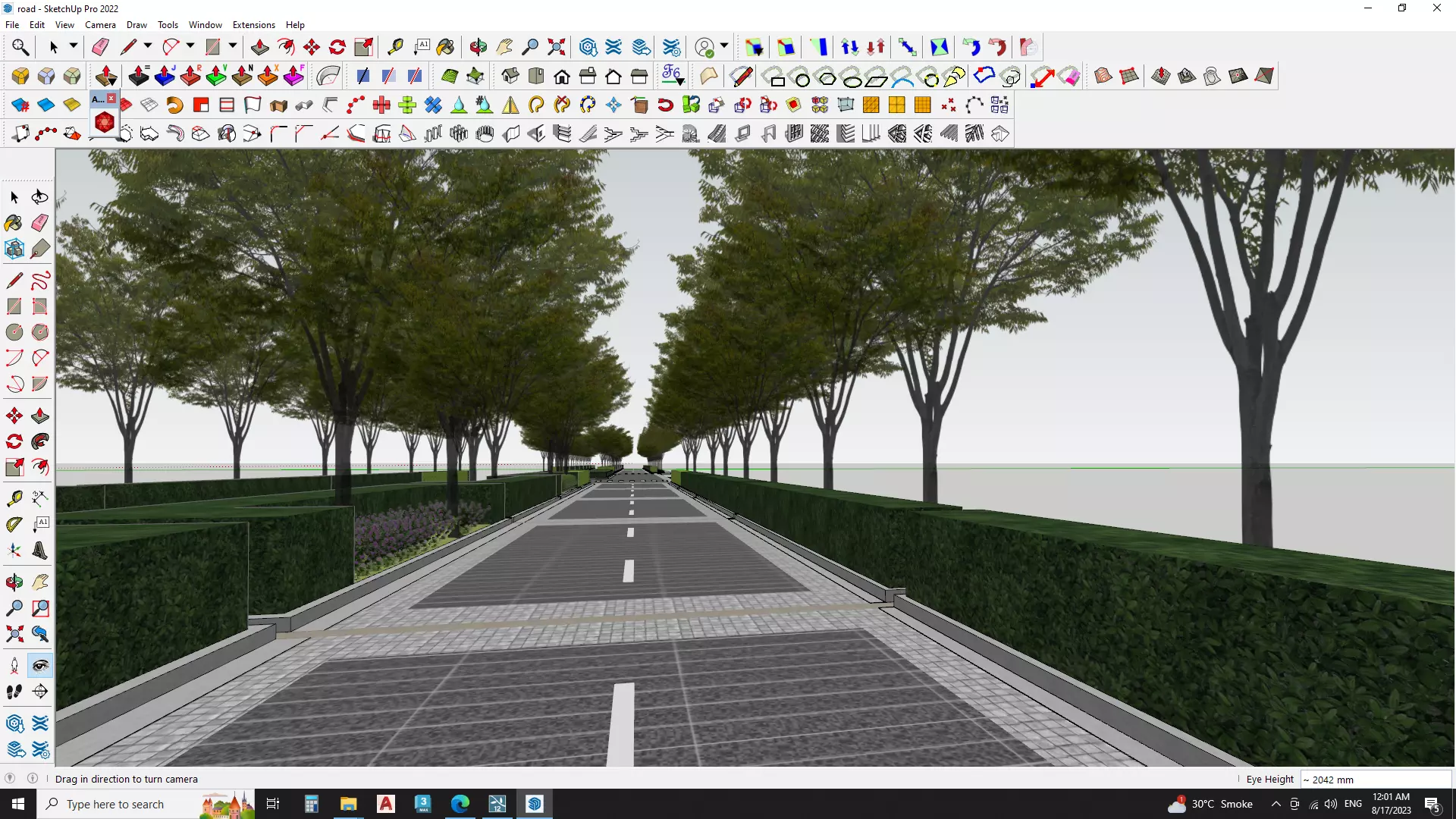Select Axes tool in left toolbar
The image size is (1456, 819).
14,551
